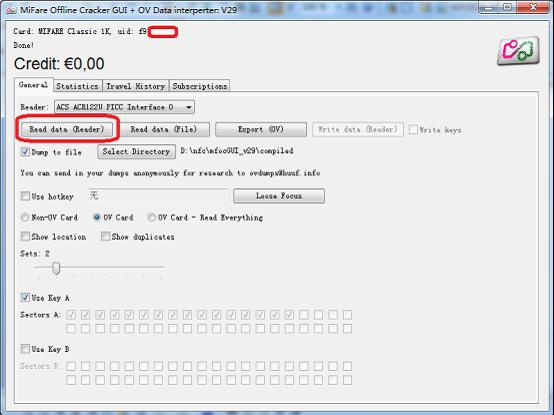Expand the Reader dropdown ACS ACR122U
The width and height of the screenshot is (554, 415).
pos(124,107)
